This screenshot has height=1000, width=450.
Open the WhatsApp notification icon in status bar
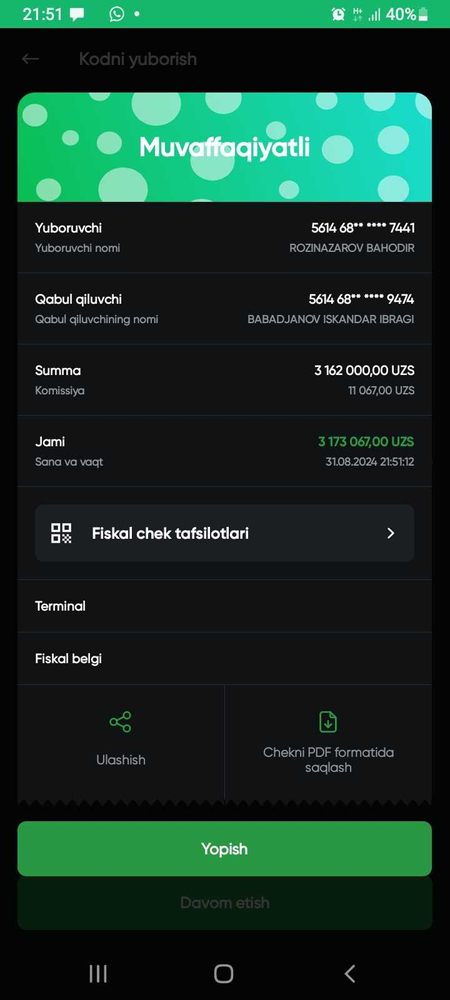tap(117, 14)
